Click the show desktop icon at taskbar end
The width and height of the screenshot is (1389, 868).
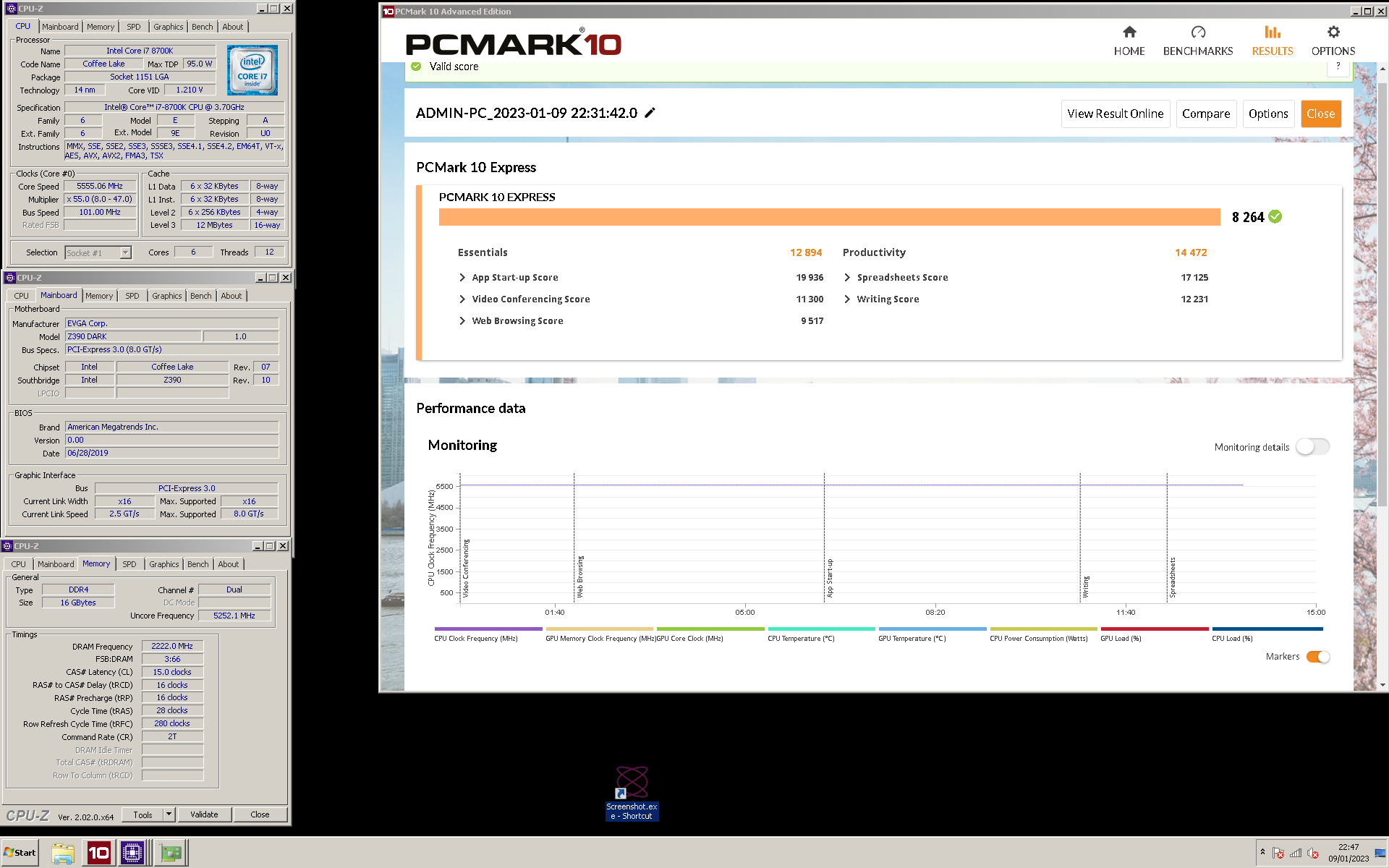point(1380,854)
